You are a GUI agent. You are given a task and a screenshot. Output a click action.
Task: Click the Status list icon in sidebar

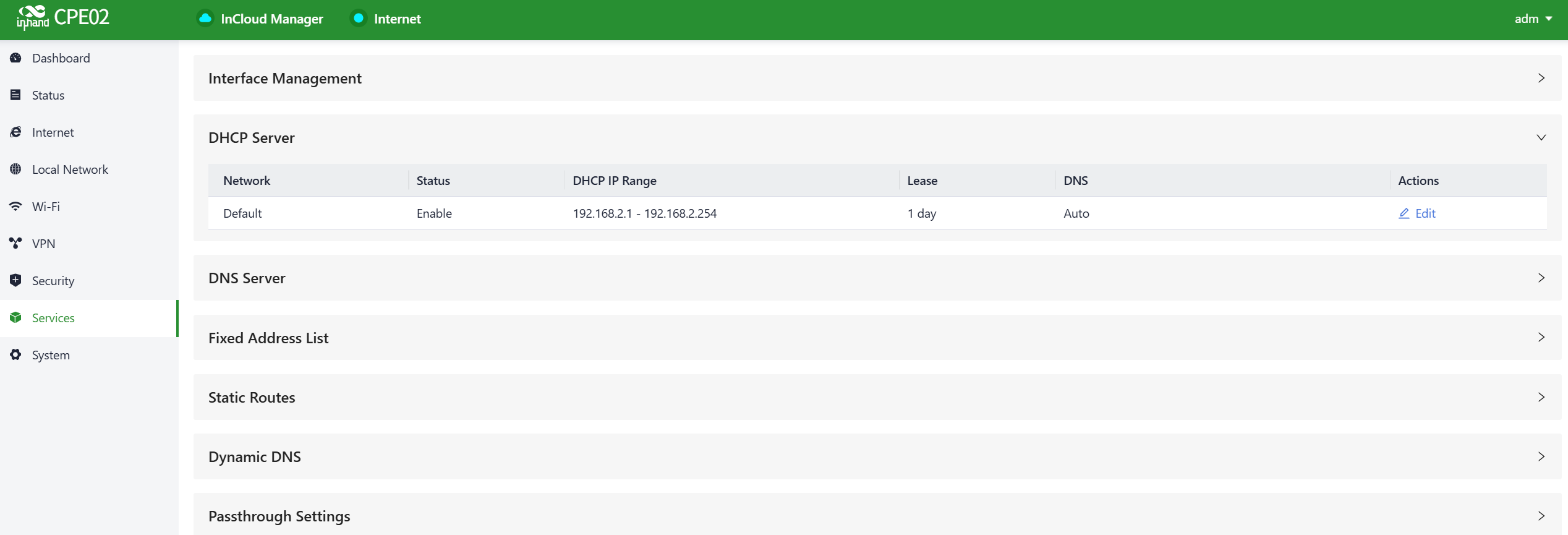point(16,95)
